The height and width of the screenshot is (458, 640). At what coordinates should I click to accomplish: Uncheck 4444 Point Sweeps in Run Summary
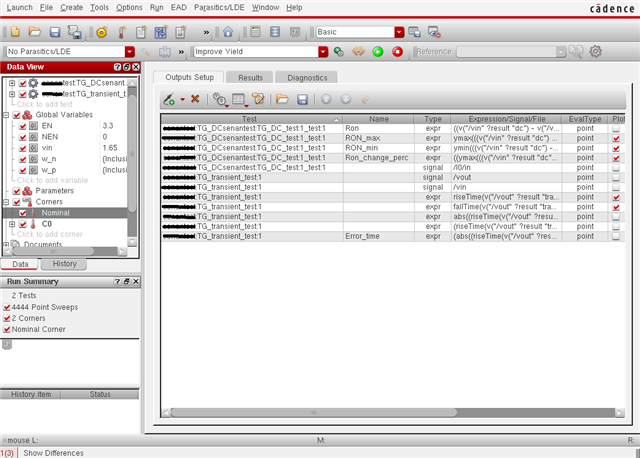7,307
